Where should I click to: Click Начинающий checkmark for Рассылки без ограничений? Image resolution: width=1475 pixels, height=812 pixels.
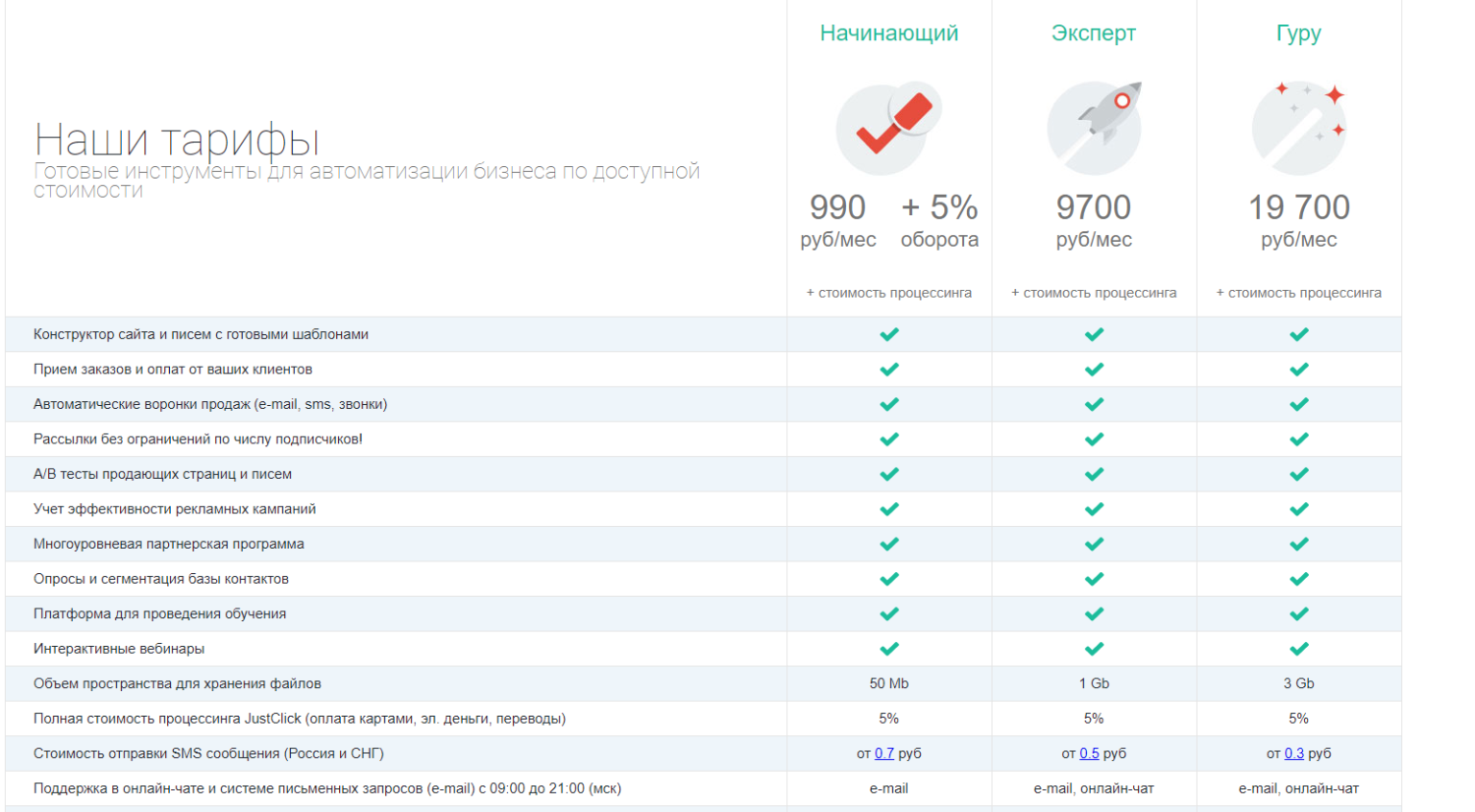click(889, 440)
